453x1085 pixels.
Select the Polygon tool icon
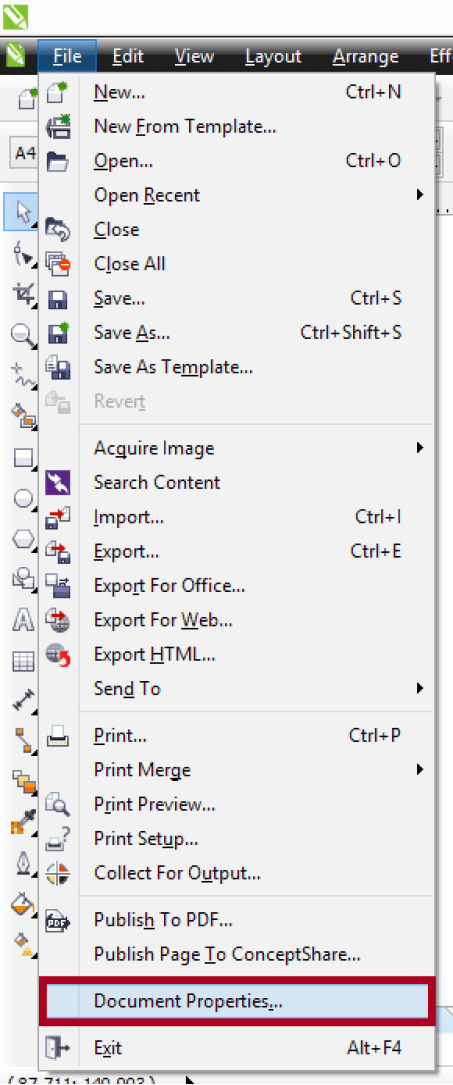(x=23, y=540)
